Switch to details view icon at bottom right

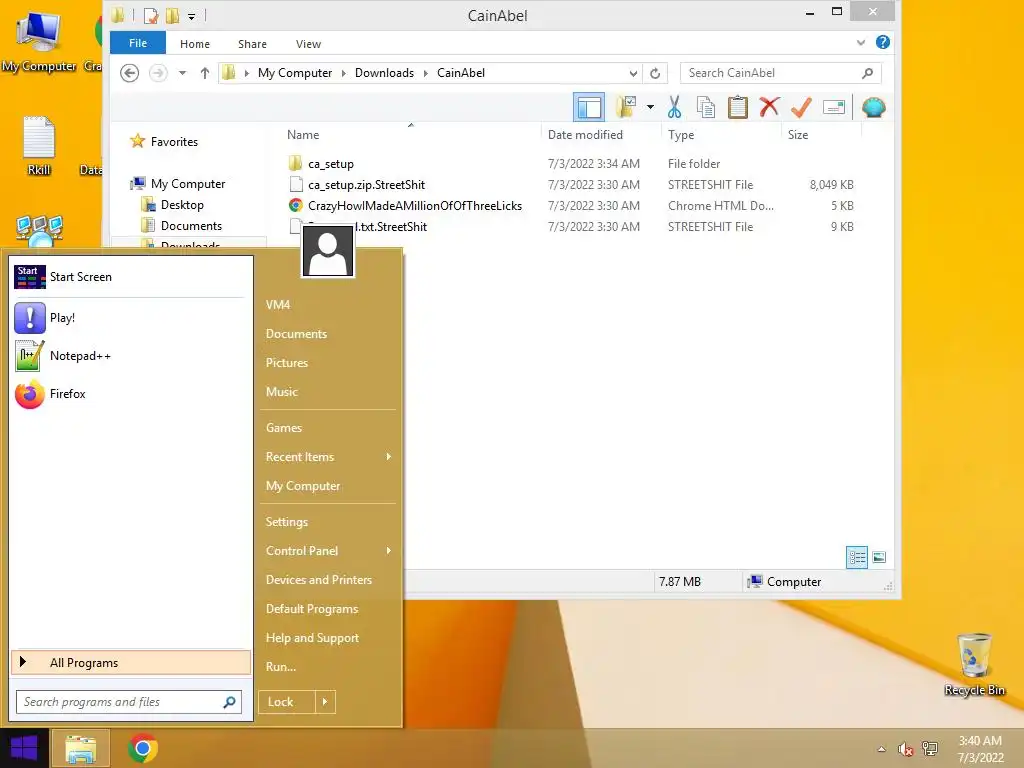(857, 557)
